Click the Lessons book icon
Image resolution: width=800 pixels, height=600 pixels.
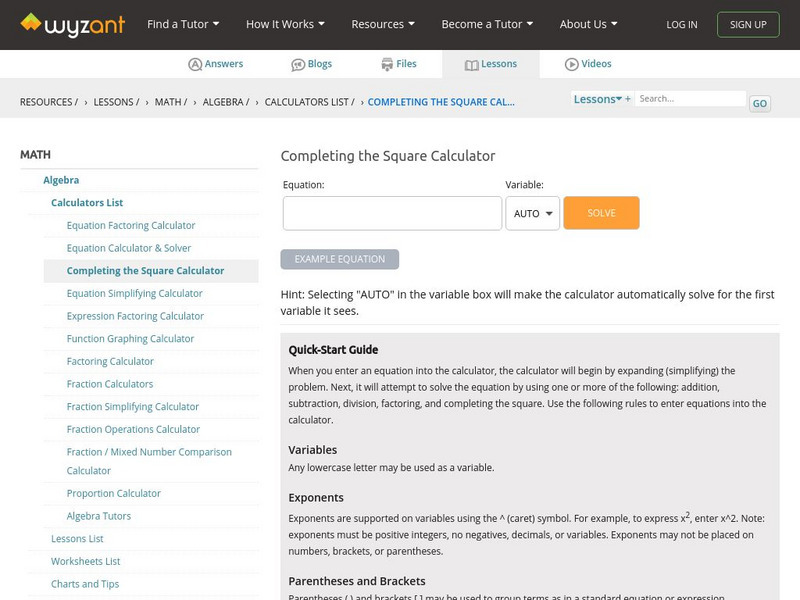pos(472,64)
